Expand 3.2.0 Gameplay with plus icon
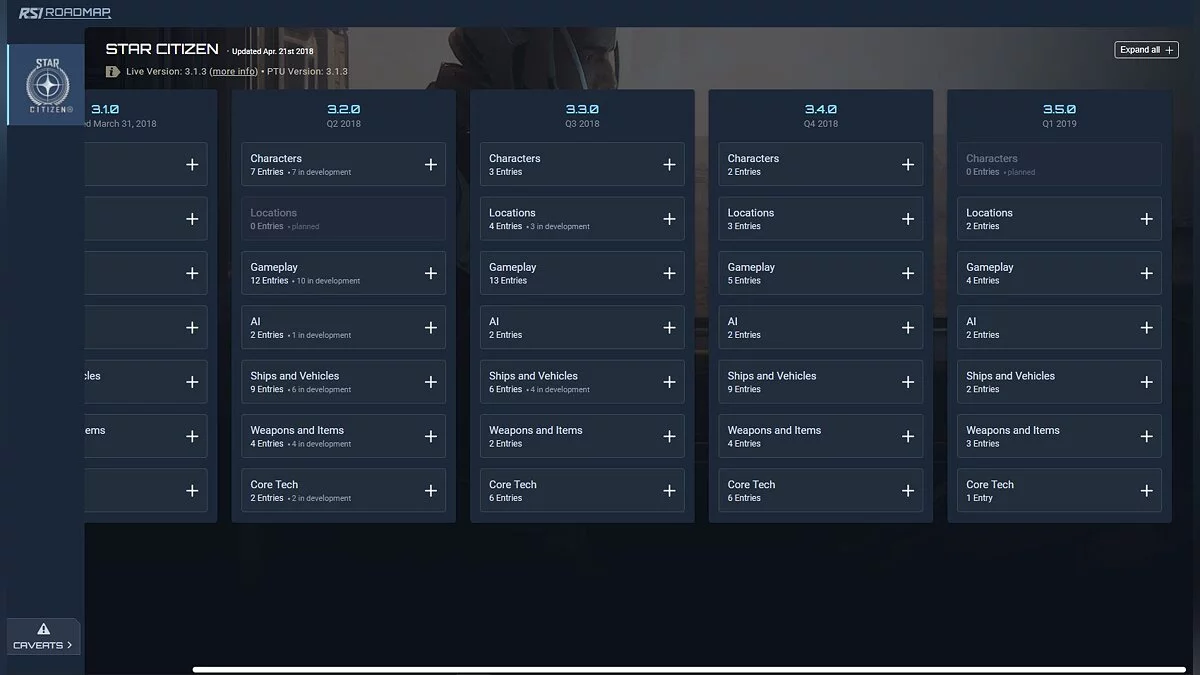Image resolution: width=1200 pixels, height=675 pixels. pyautogui.click(x=431, y=273)
